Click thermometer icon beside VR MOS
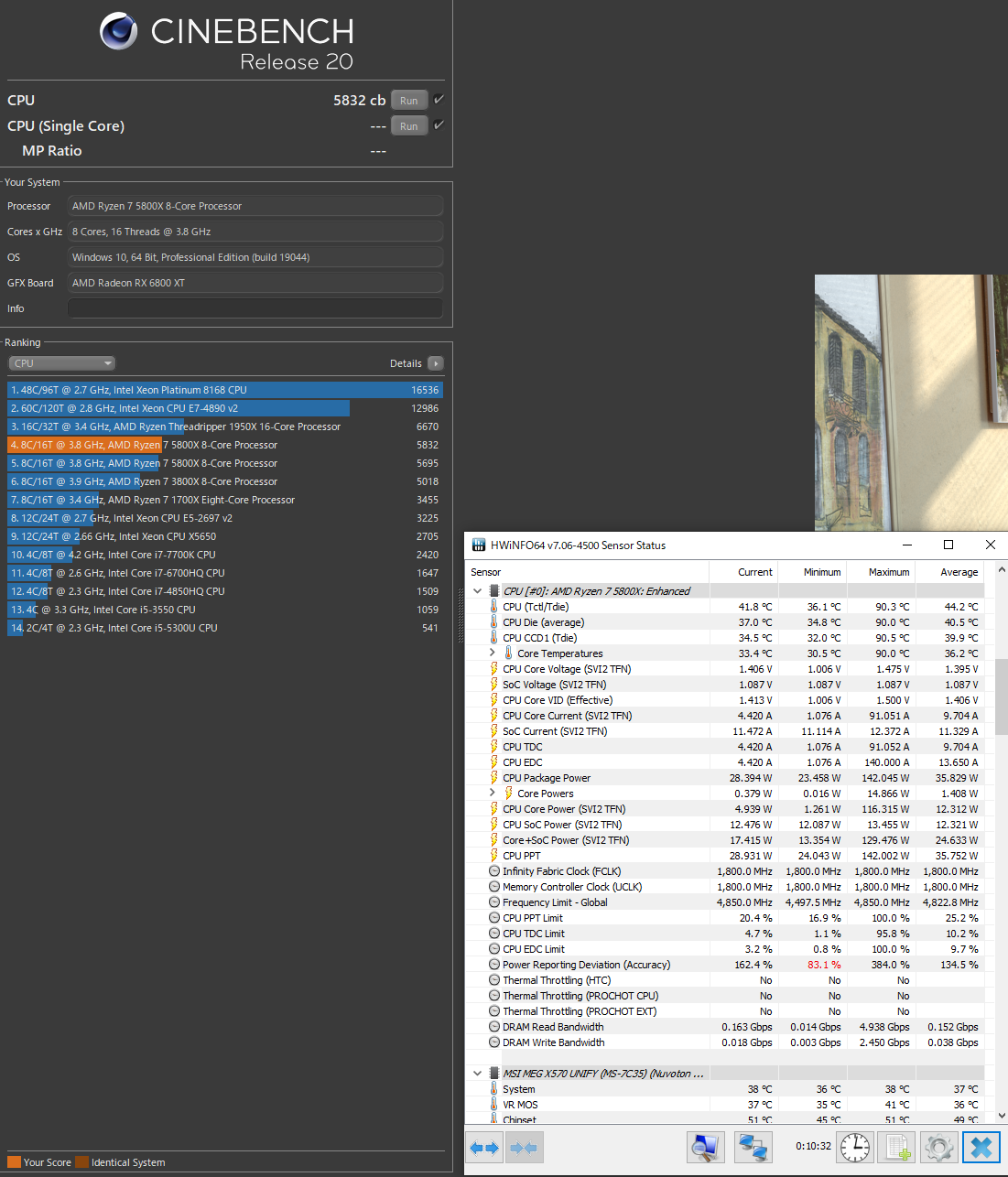This screenshot has width=1008, height=1177. (x=494, y=1104)
